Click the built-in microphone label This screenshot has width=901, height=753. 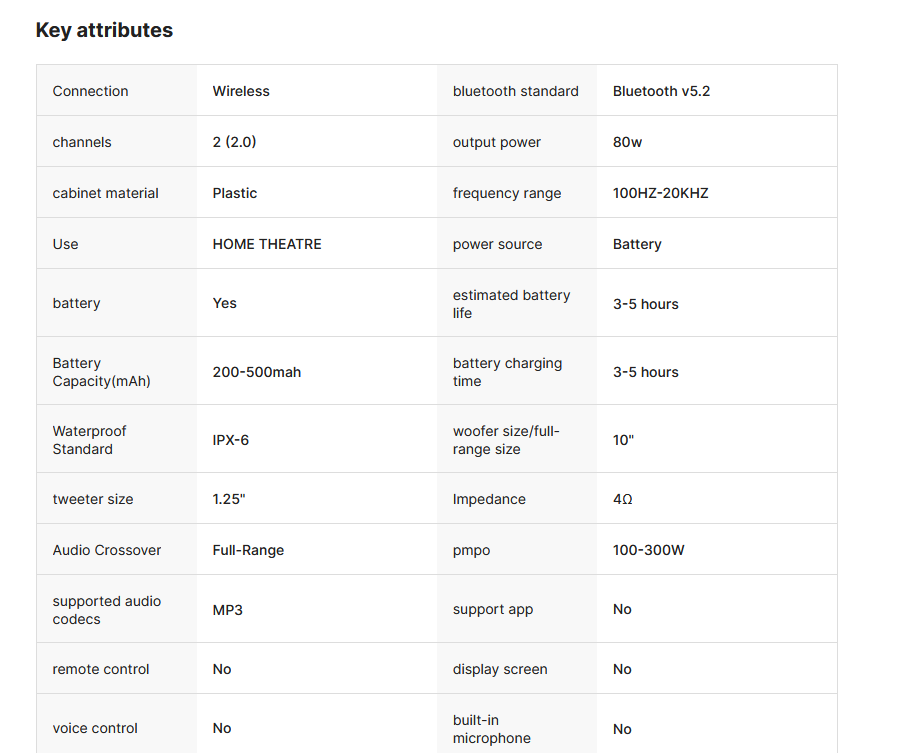tap(492, 729)
